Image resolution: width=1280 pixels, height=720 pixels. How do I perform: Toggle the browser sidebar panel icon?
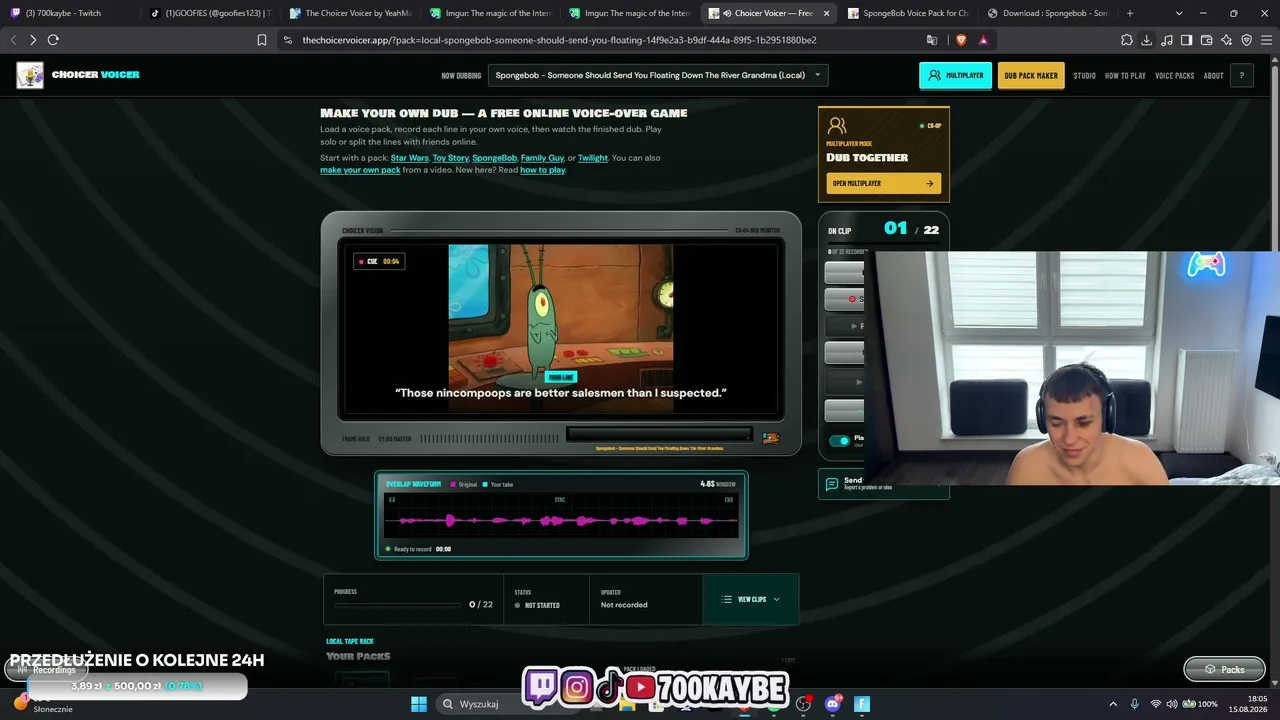pos(1186,40)
